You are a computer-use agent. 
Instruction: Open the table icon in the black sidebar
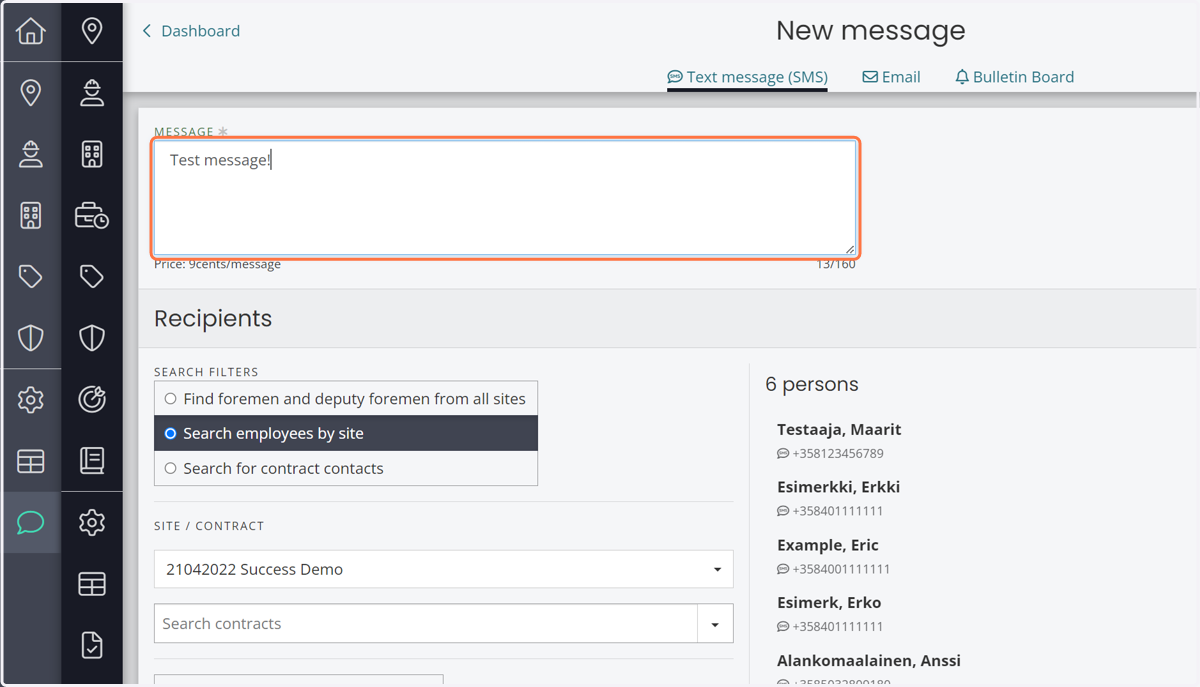tap(92, 584)
